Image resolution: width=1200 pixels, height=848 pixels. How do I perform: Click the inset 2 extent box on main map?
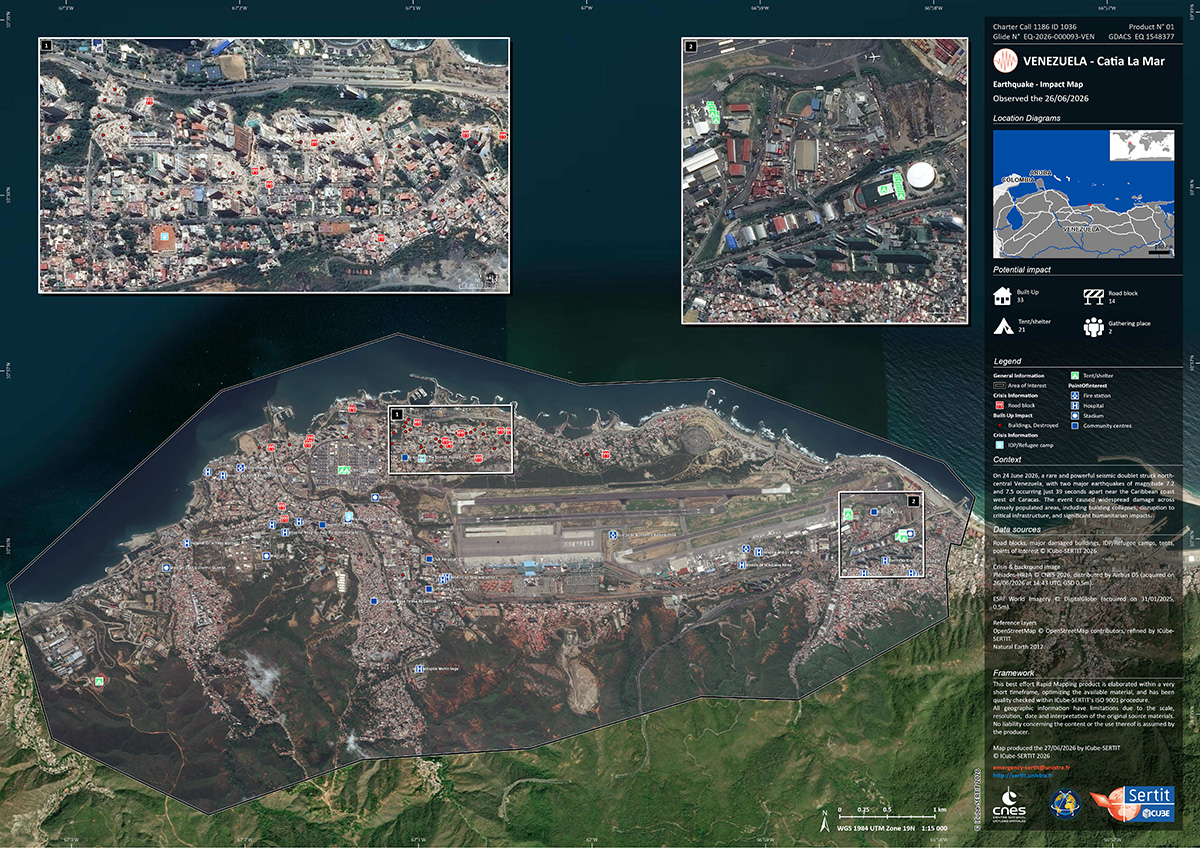[x=881, y=534]
